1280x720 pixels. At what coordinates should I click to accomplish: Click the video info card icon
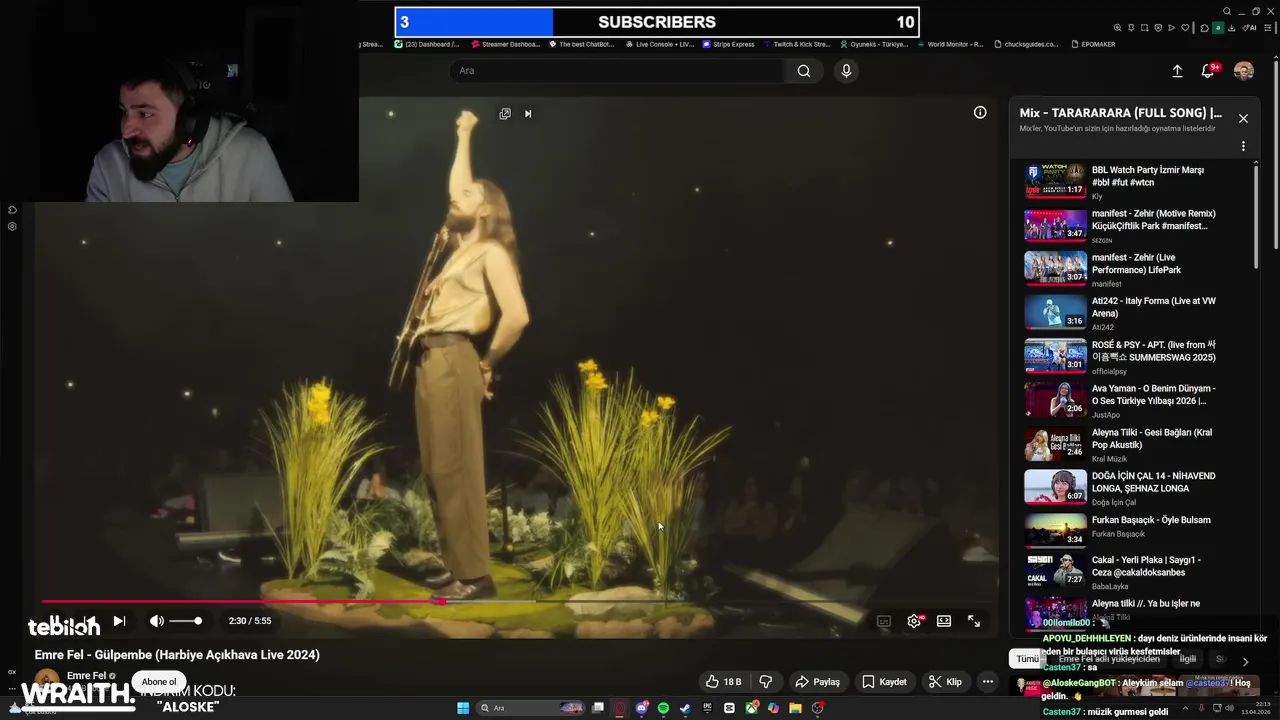(x=980, y=113)
